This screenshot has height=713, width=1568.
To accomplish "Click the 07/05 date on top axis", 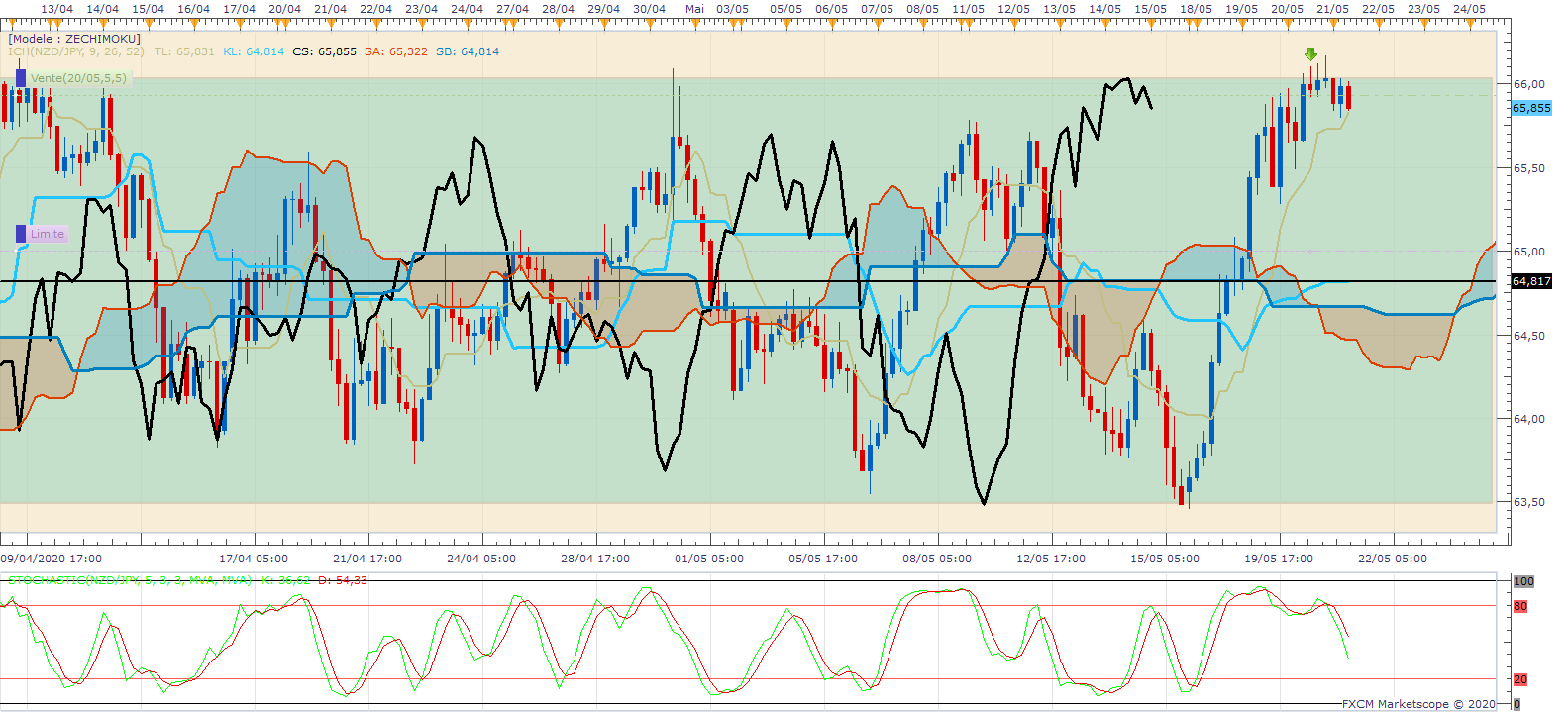I will (x=877, y=9).
